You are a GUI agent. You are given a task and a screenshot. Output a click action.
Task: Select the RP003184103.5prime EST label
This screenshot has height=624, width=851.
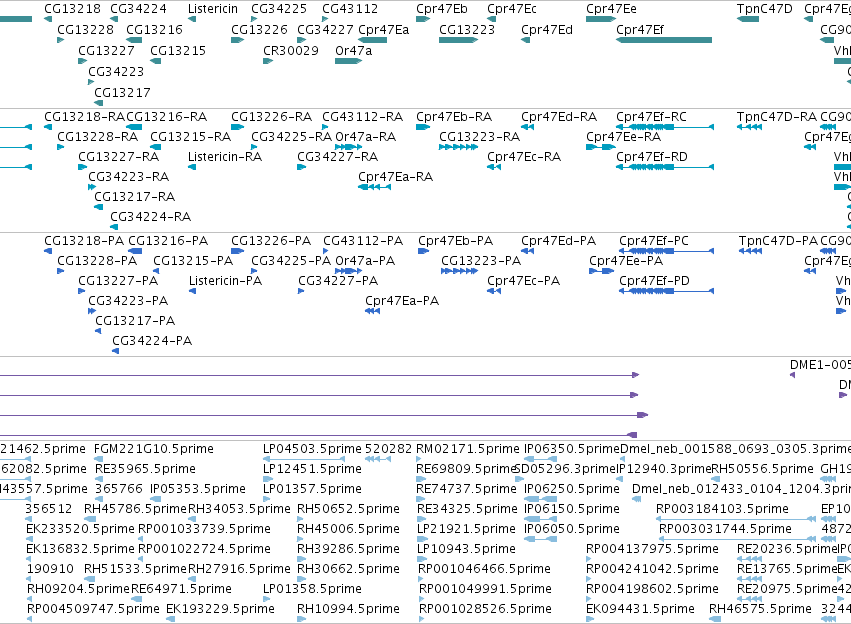coord(722,510)
